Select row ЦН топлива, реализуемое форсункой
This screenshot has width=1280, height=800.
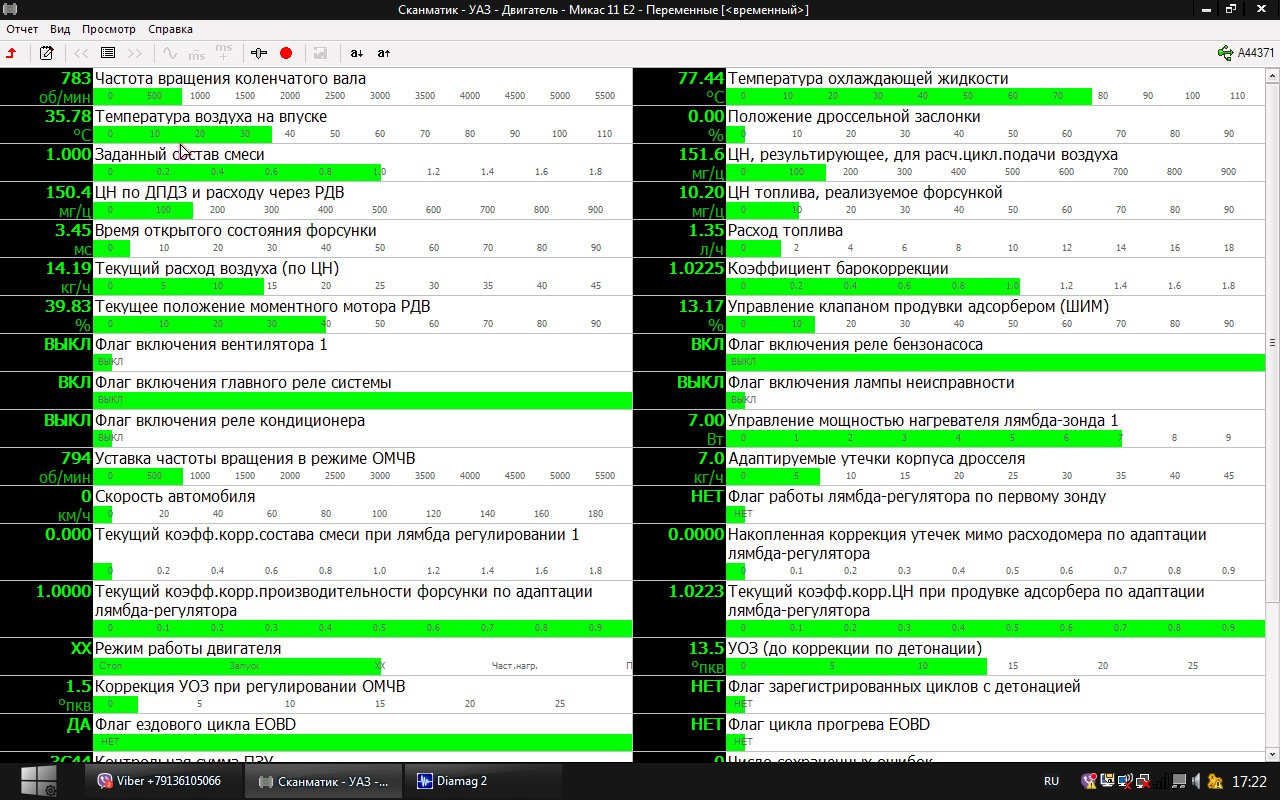(949, 201)
